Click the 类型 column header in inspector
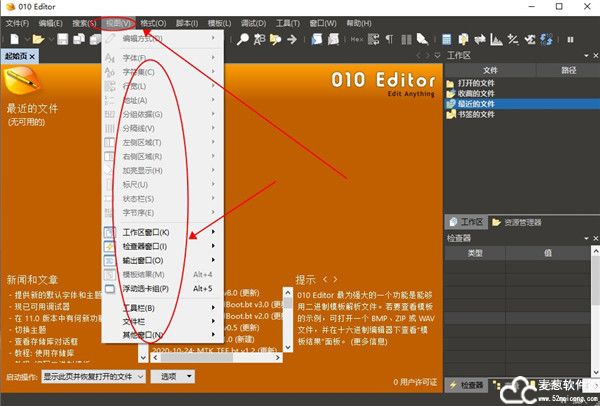 tap(475, 253)
